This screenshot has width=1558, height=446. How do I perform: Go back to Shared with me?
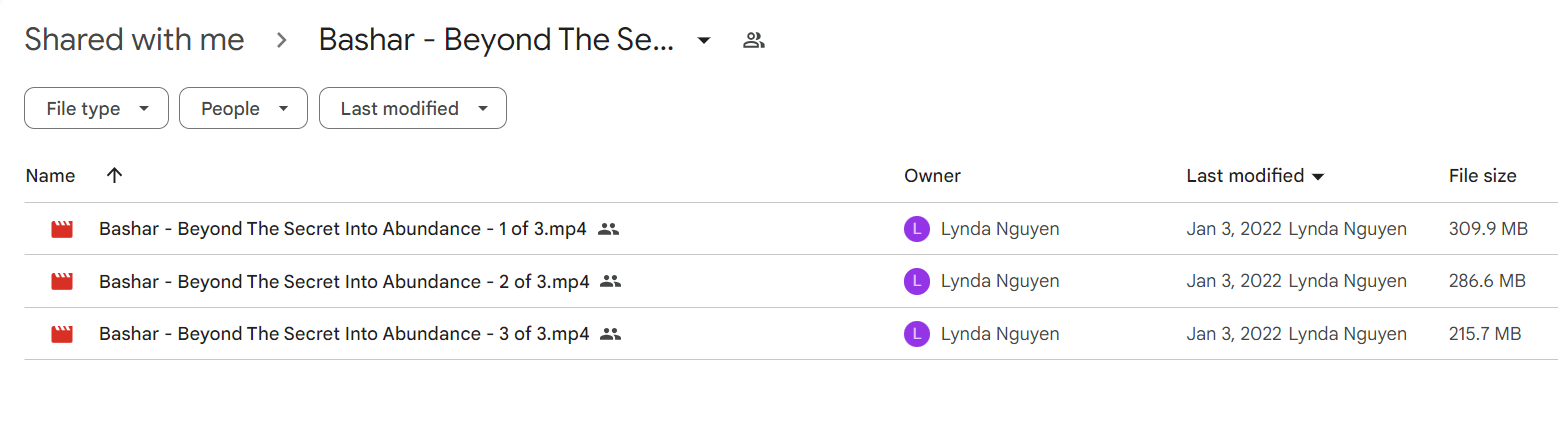134,40
